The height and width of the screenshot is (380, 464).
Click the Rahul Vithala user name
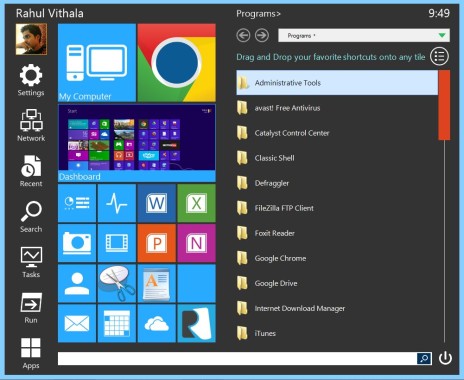point(50,13)
